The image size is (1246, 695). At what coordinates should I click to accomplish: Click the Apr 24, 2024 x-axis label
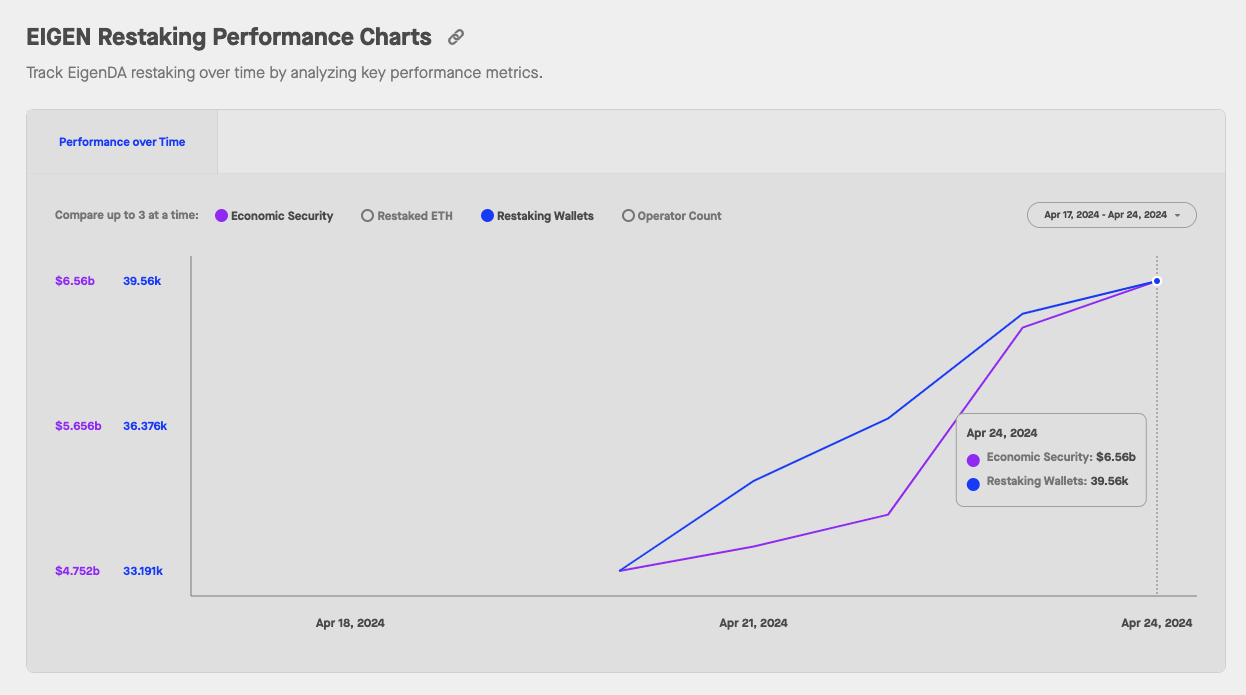(1157, 623)
